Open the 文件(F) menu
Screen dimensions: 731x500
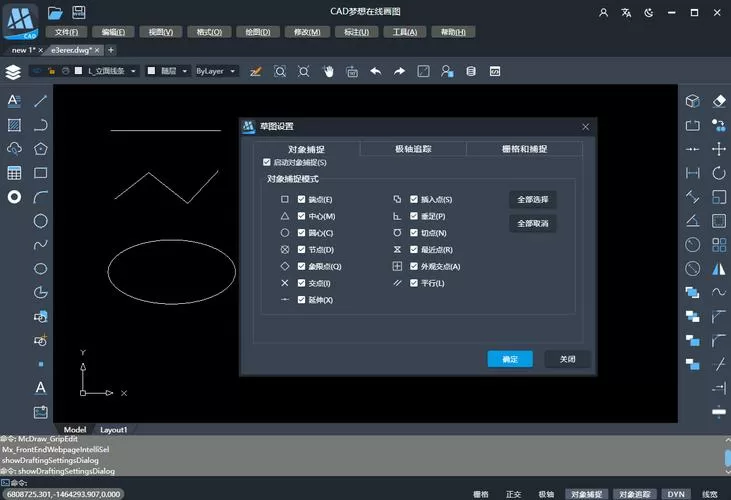pos(66,32)
